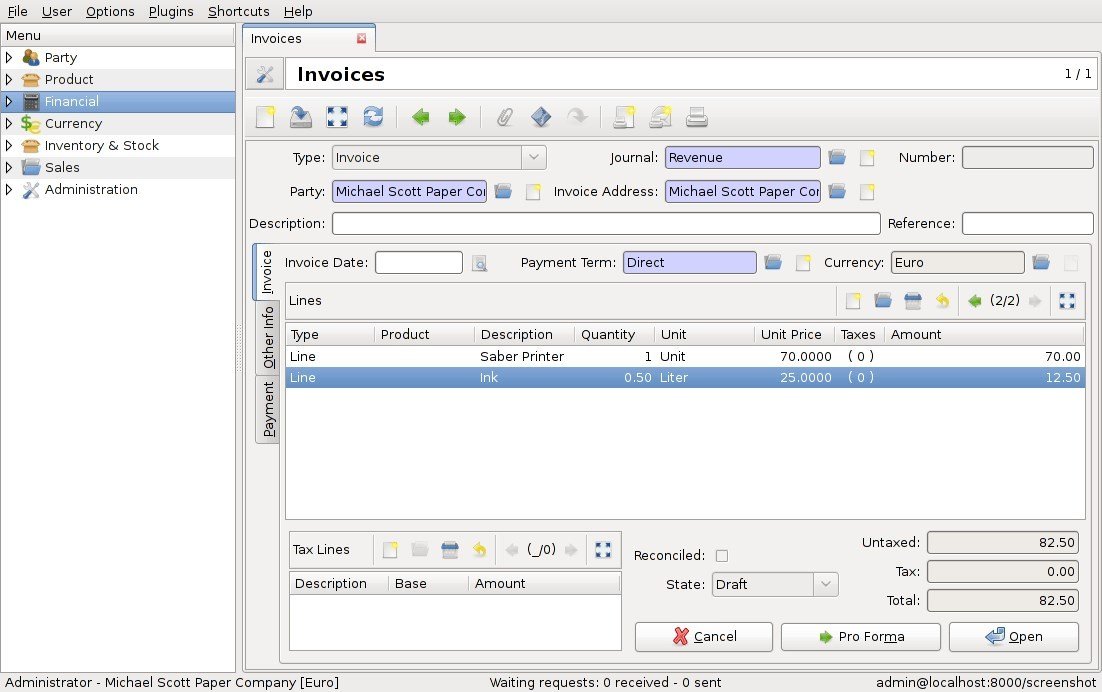Click the Save record toolbar icon
Image resolution: width=1102 pixels, height=692 pixels.
(301, 117)
